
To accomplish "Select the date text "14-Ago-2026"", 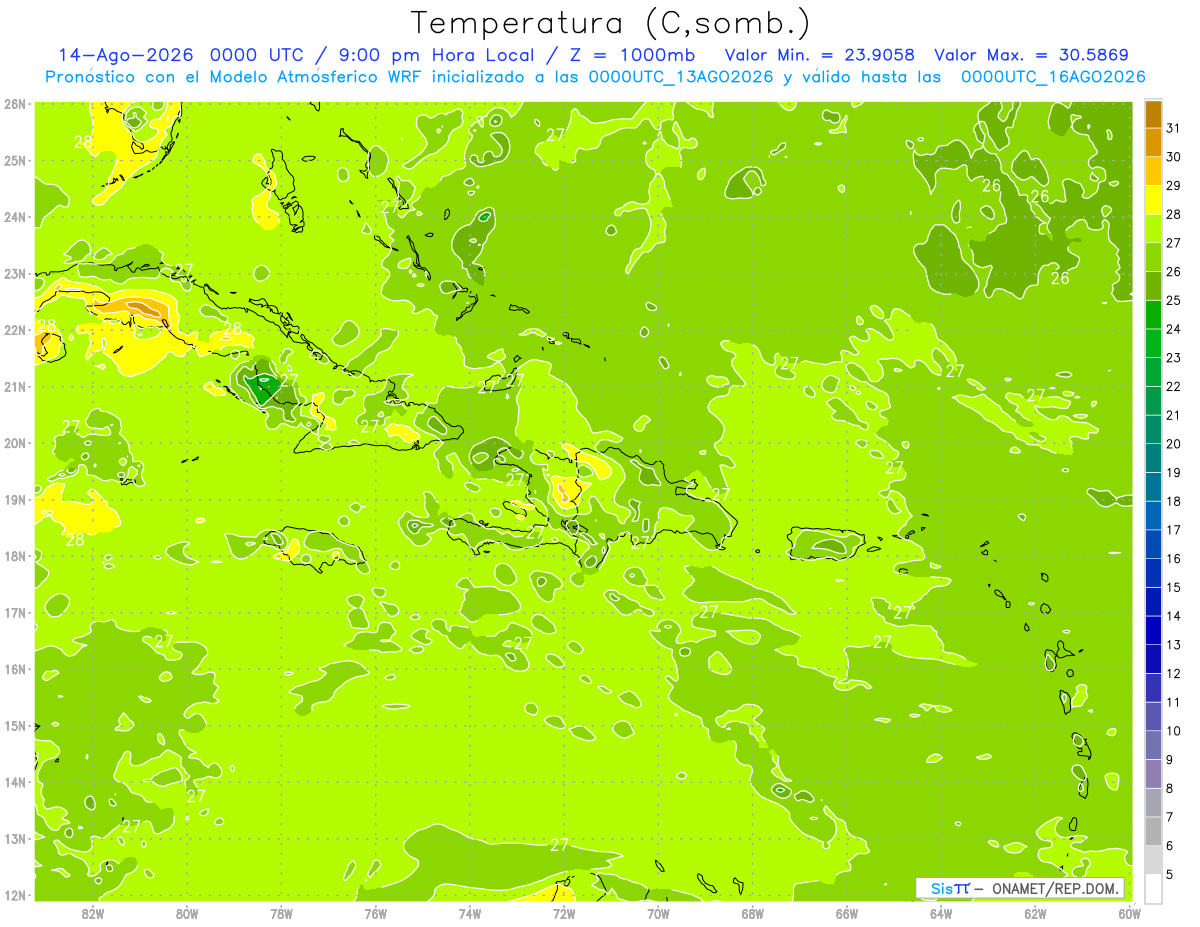I will point(126,55).
